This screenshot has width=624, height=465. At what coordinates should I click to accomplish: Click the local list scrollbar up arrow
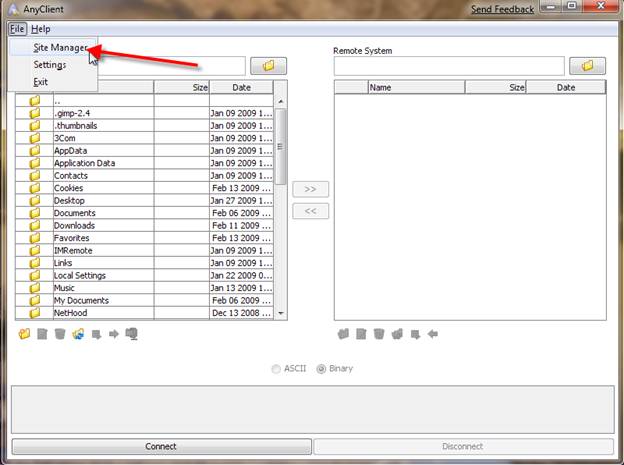(x=281, y=102)
